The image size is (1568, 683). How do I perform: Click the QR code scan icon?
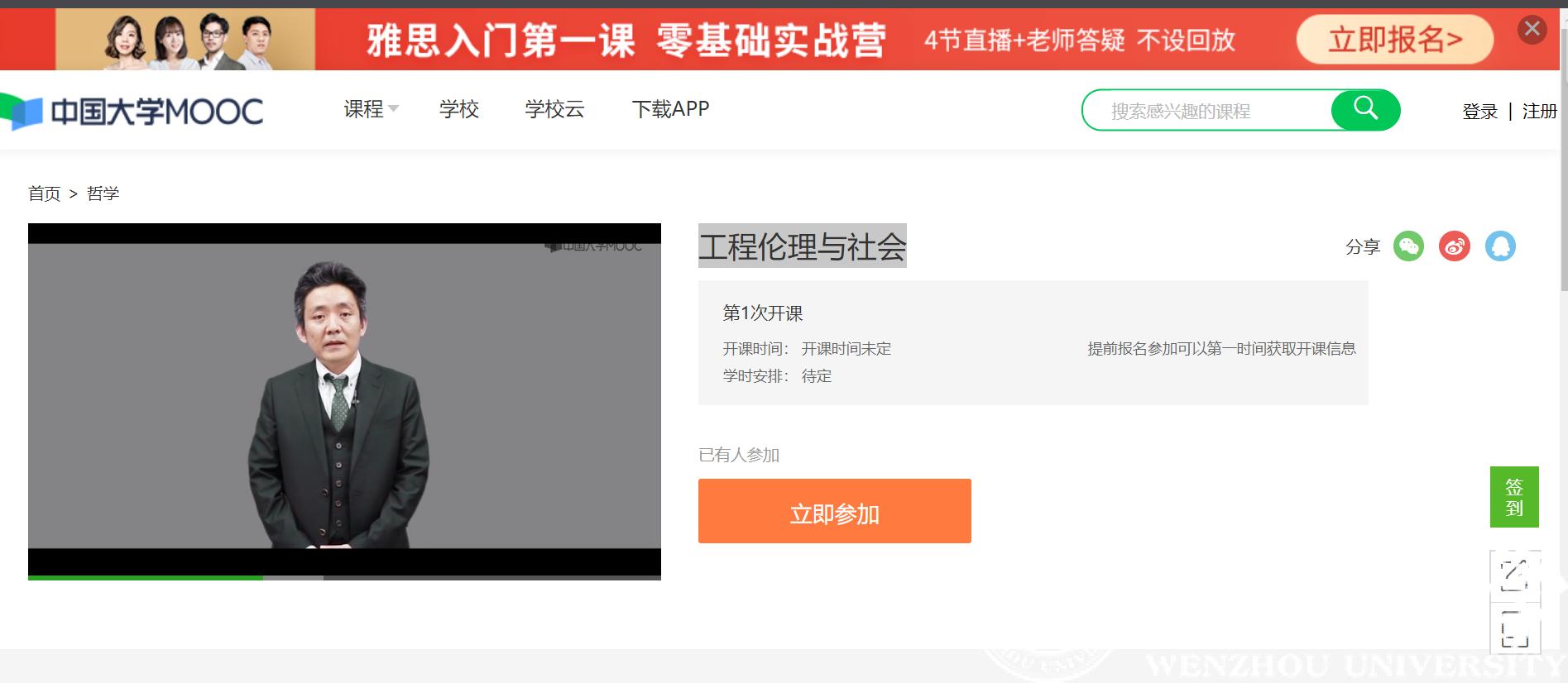[x=1514, y=628]
